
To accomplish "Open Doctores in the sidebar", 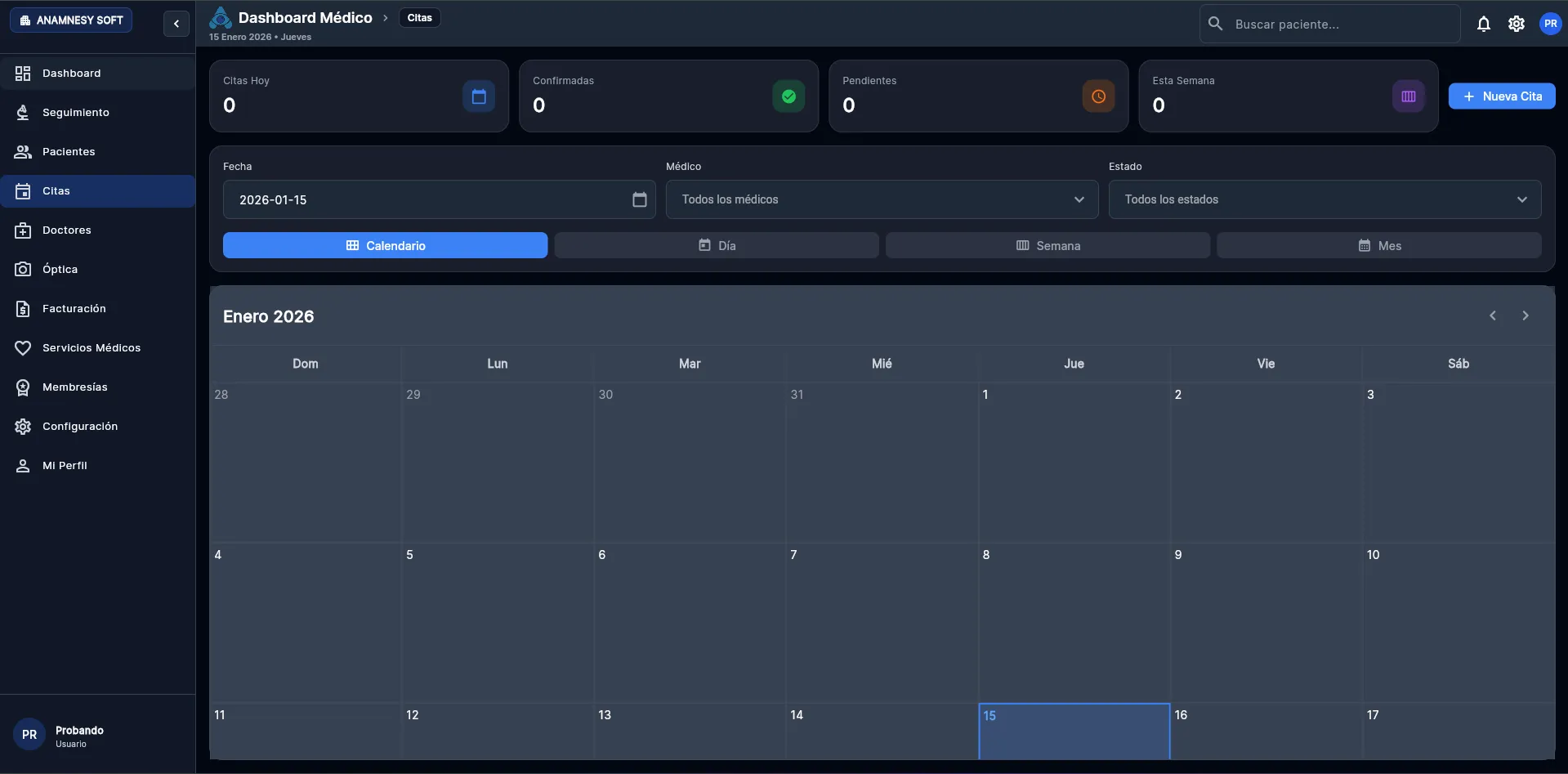I will [98, 230].
